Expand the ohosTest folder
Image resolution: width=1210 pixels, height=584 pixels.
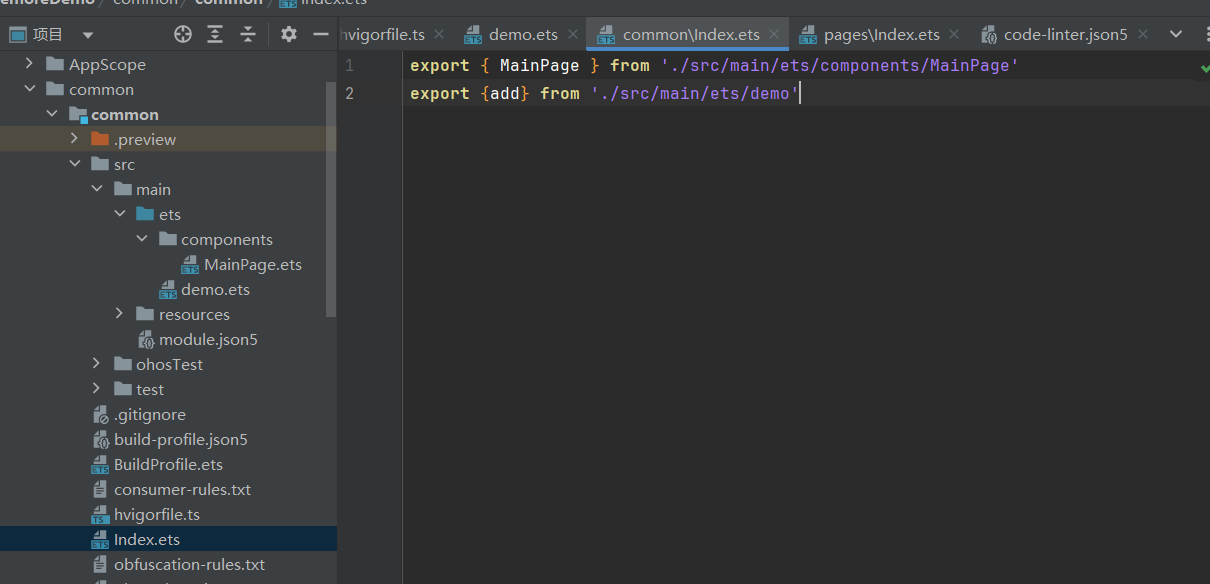pos(97,364)
